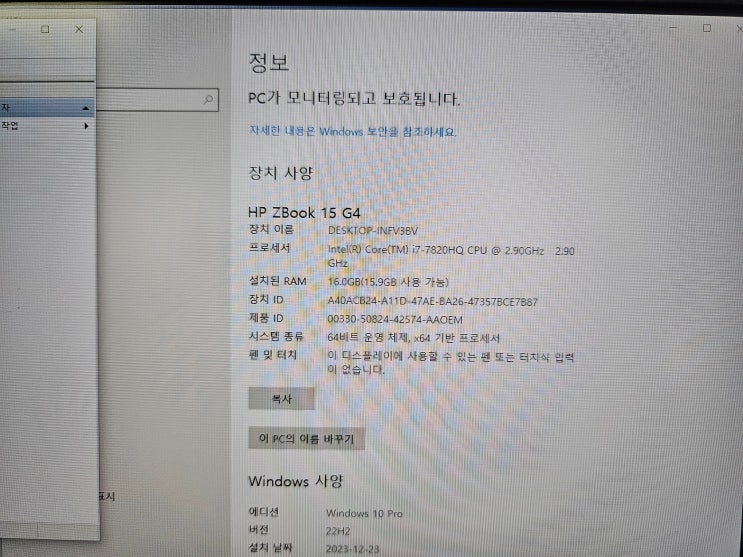743x557 pixels.
Task: Click the 장치 ID value text
Action: 433,301
